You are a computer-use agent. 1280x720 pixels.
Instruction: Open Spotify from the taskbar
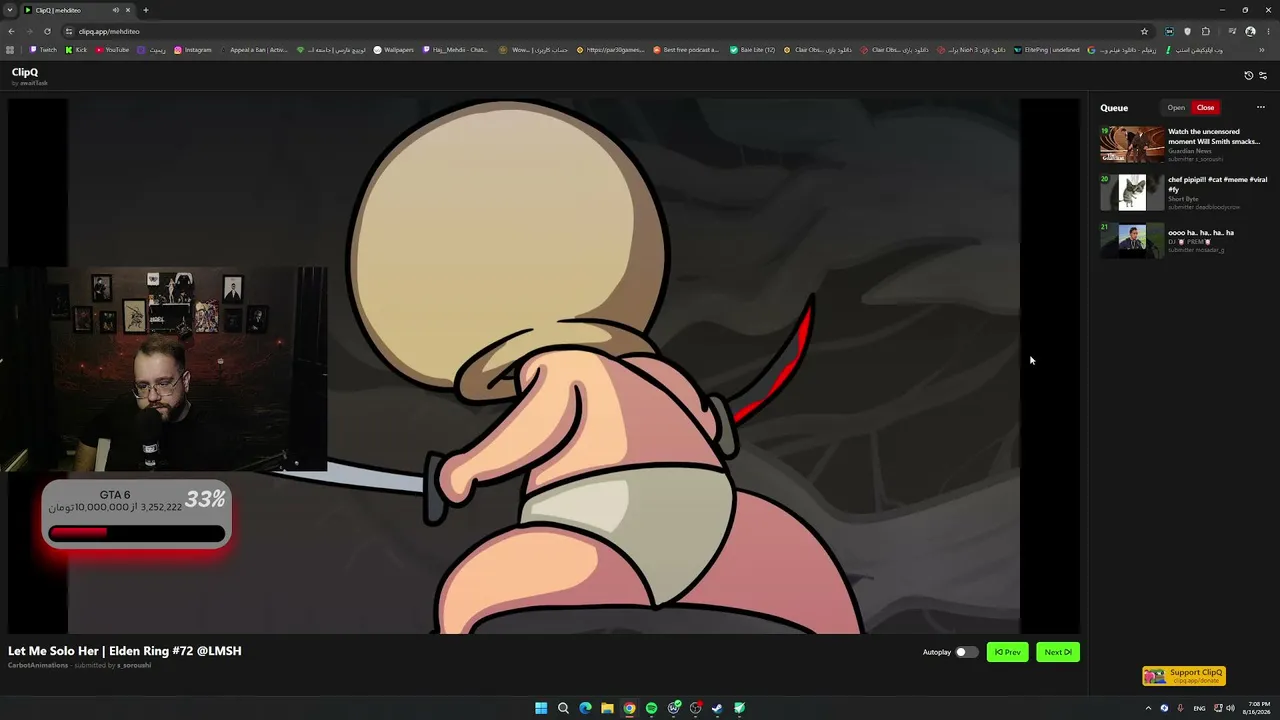coord(651,708)
